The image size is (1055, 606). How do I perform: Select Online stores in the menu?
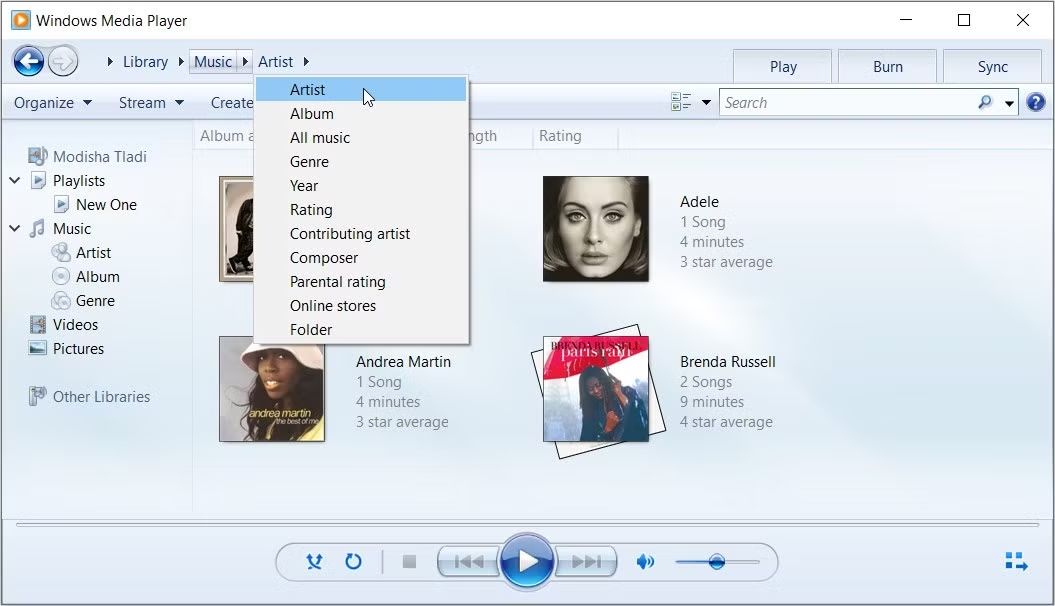point(361,306)
